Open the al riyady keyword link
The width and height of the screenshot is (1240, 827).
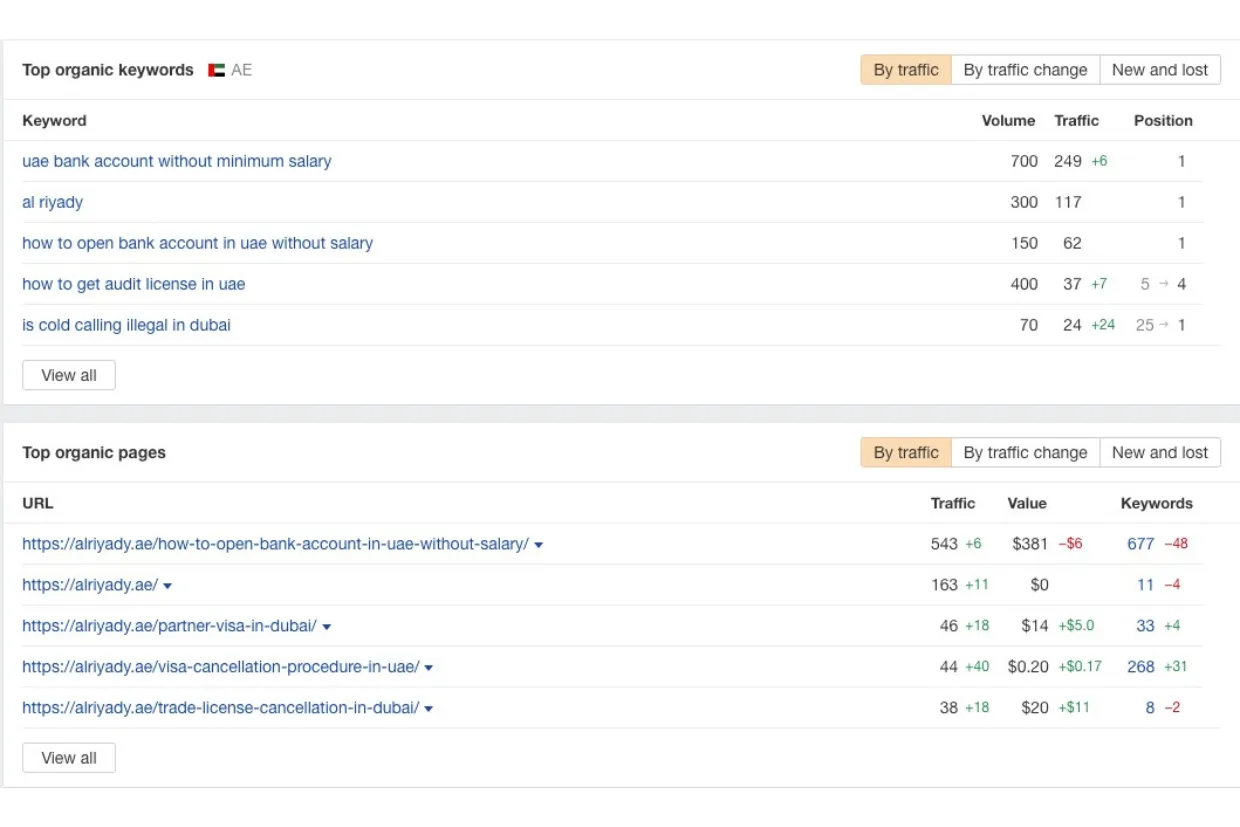click(x=53, y=202)
